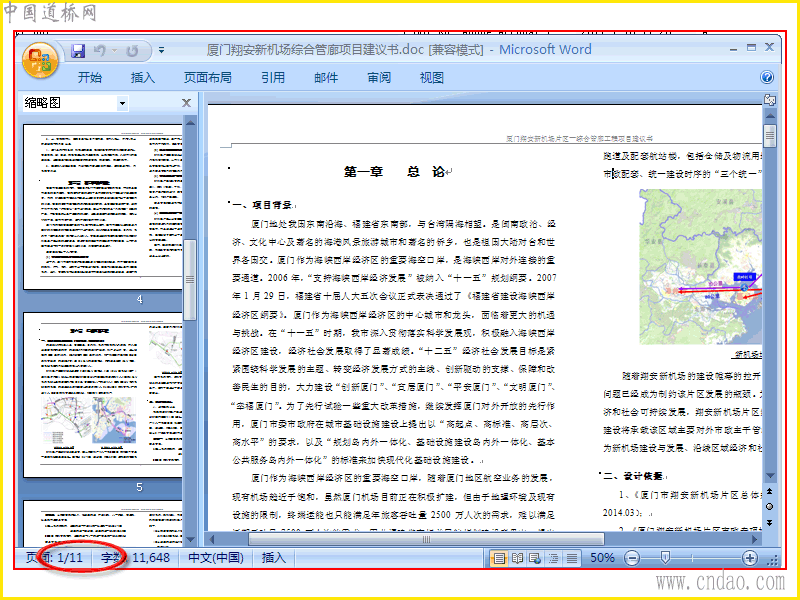Close the 缩略图 thumbnails pane

187,103
